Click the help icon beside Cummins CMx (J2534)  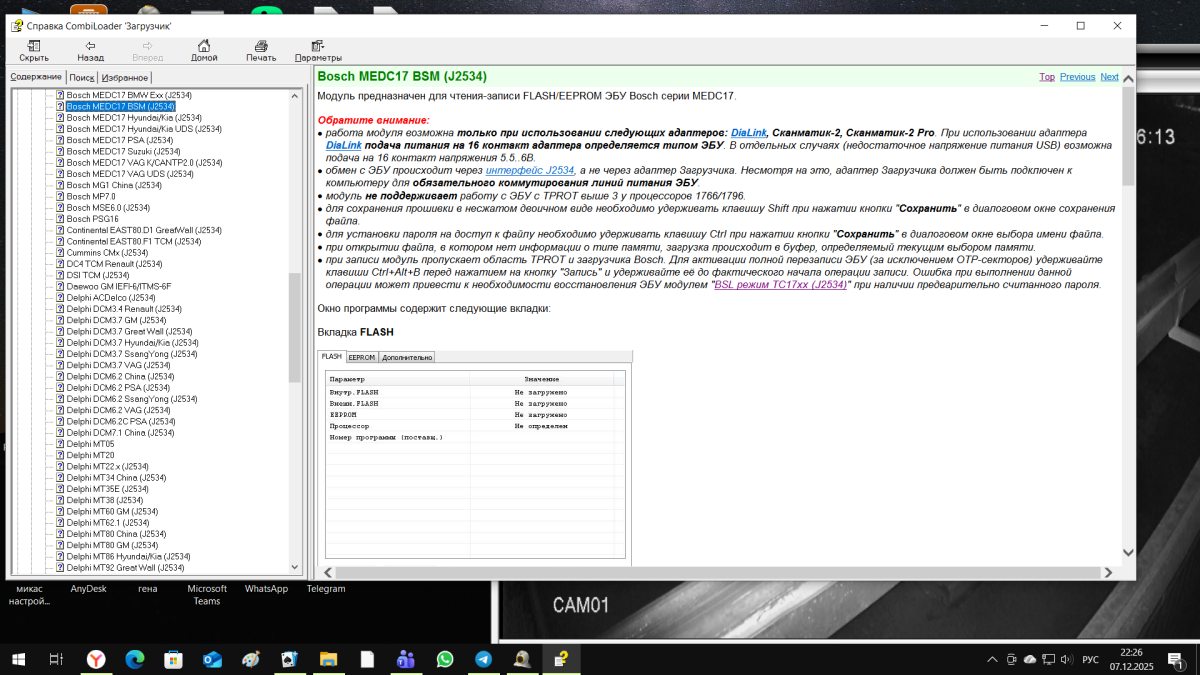coord(60,253)
